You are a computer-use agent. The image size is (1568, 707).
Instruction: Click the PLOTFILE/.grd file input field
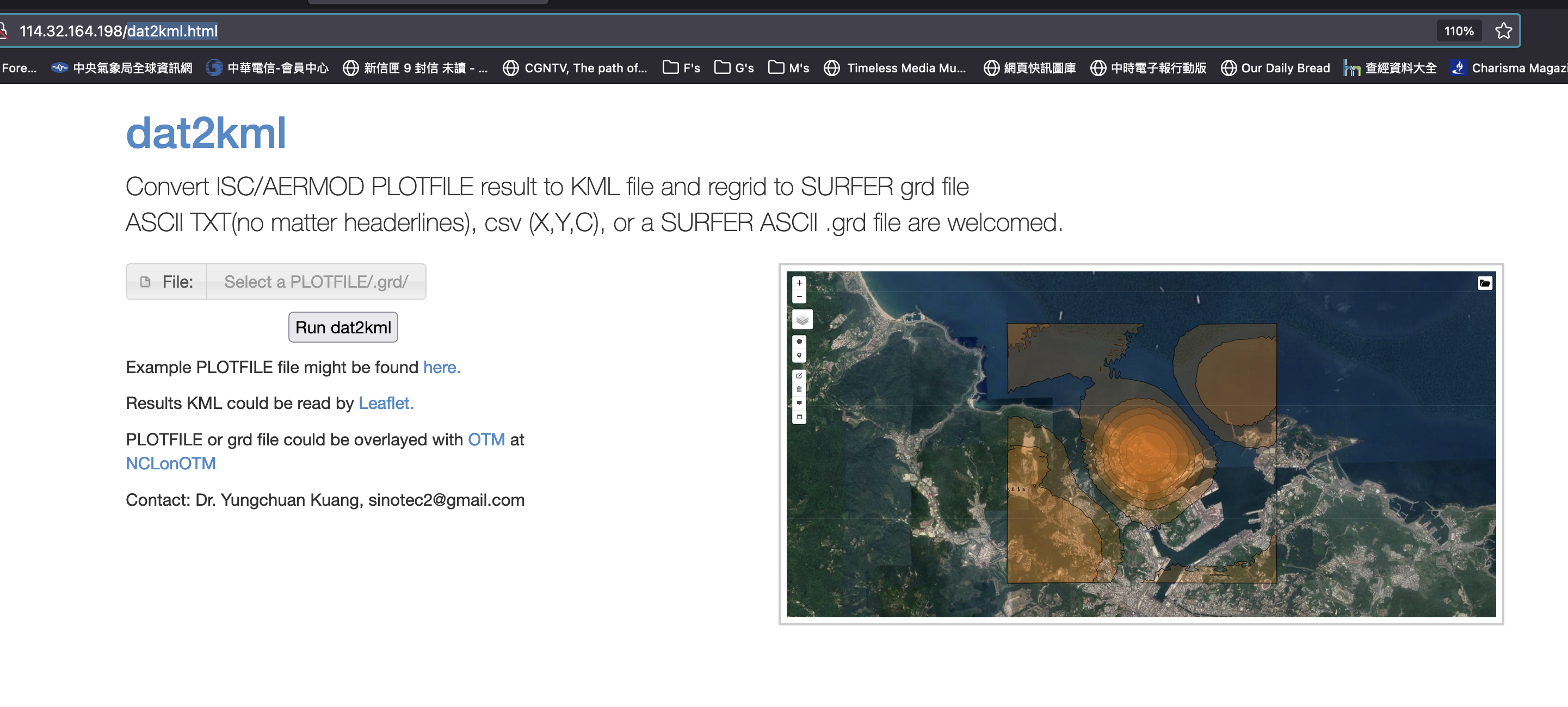tap(316, 282)
